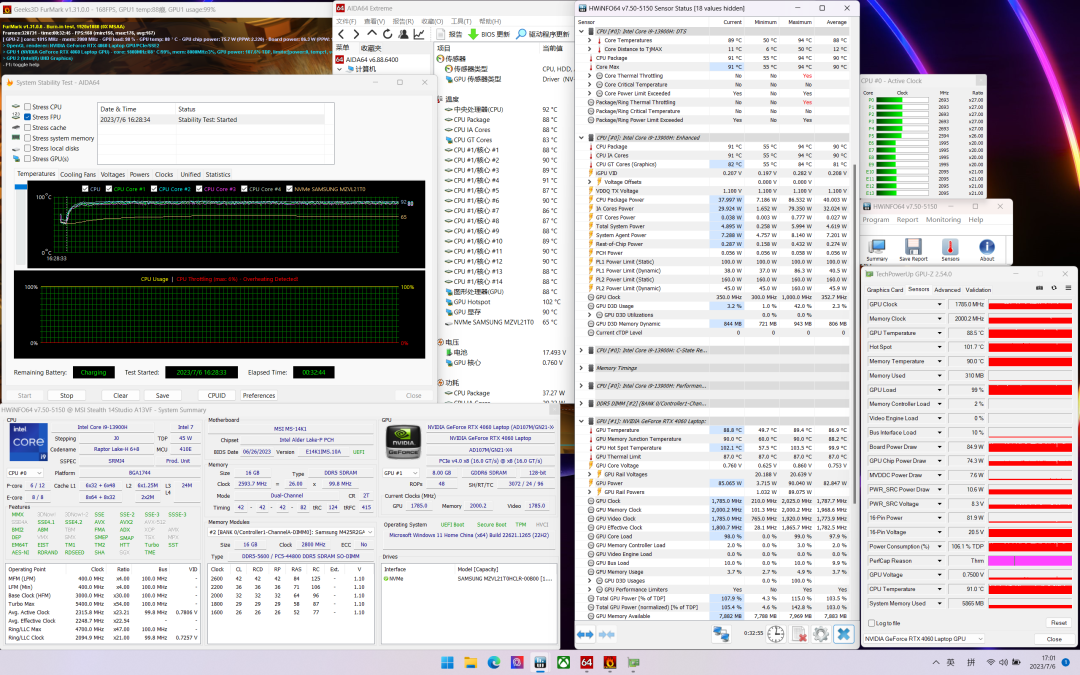This screenshot has width=1080, height=675.
Task: Click the Save Report floppy icon
Action: (x=914, y=245)
